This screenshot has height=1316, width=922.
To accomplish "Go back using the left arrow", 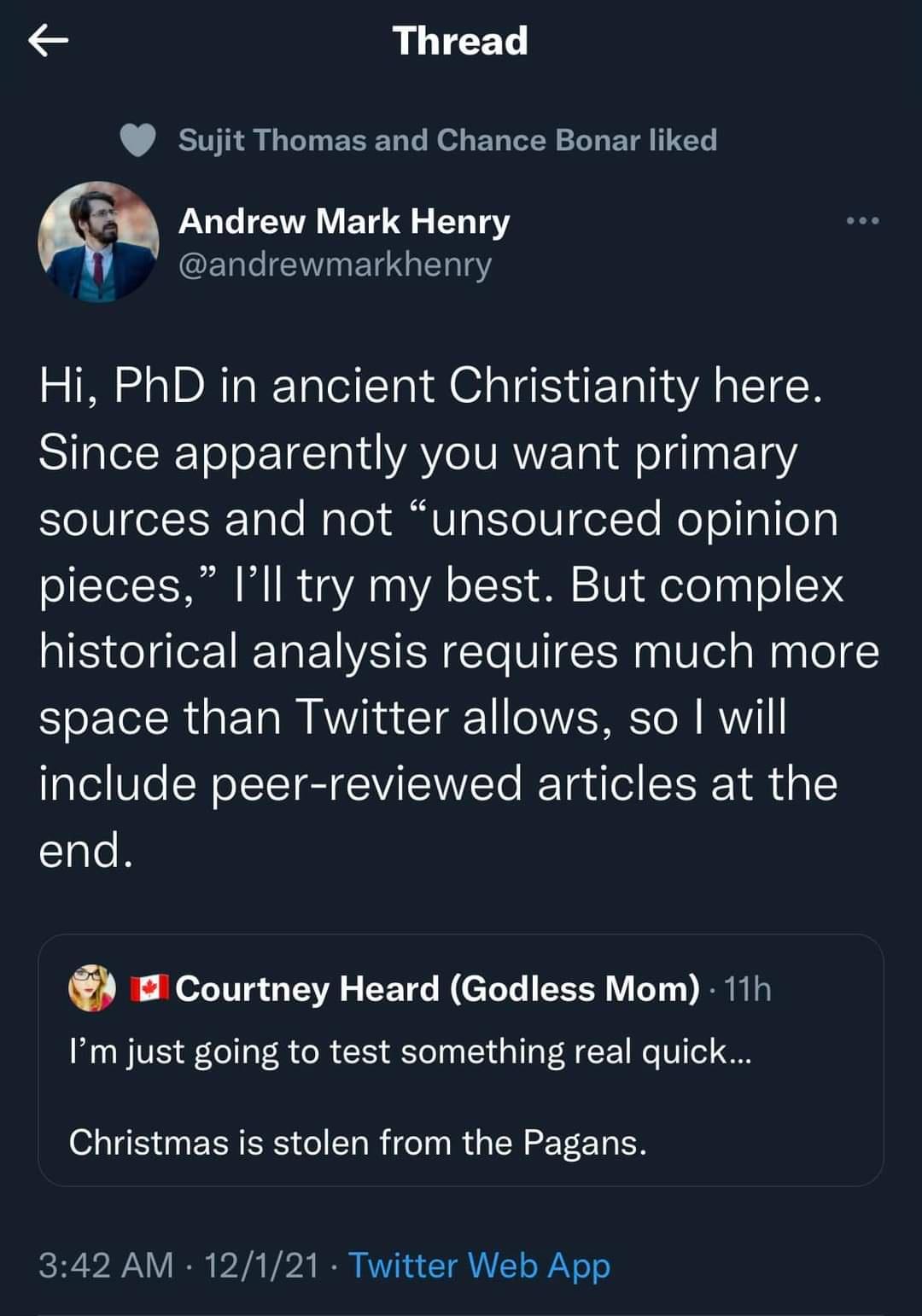I will tap(48, 41).
